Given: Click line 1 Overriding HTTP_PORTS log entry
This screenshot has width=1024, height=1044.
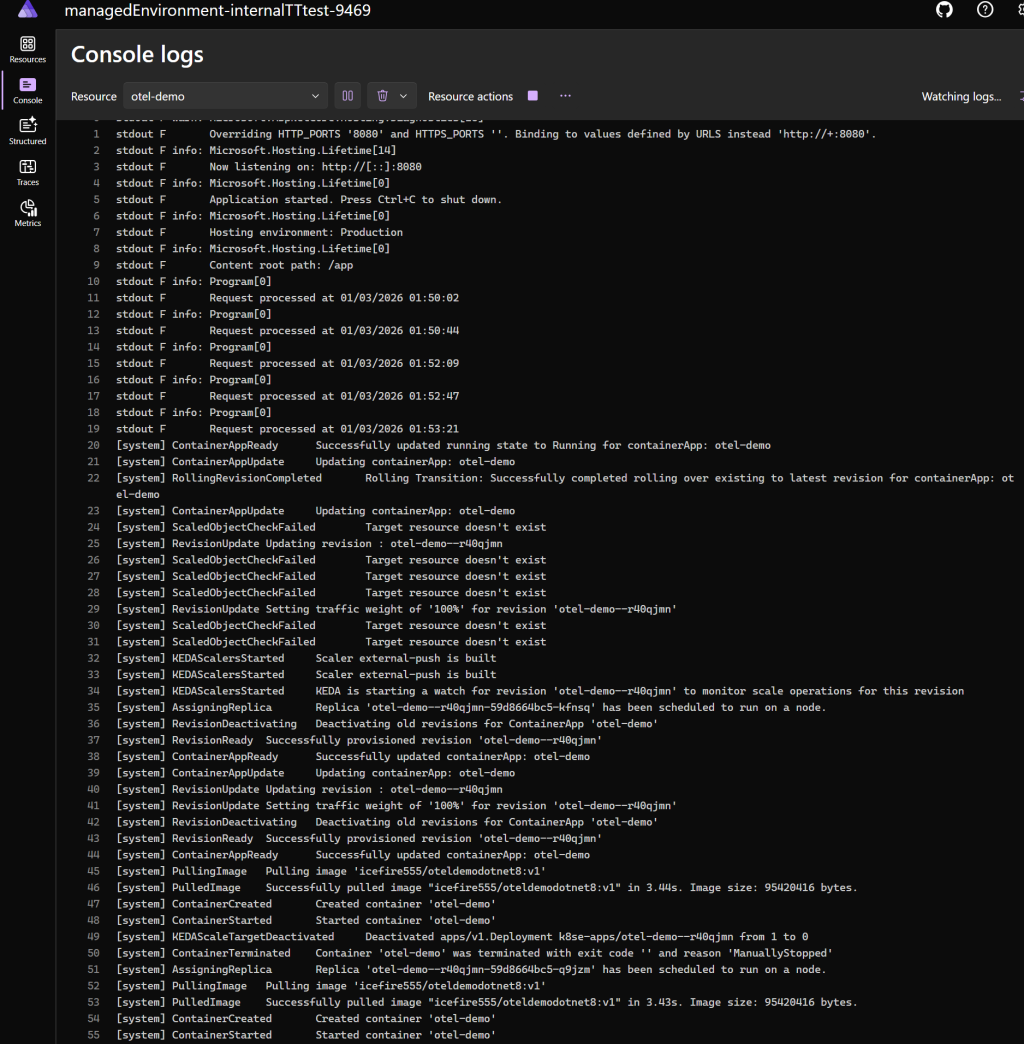Looking at the screenshot, I should (496, 134).
